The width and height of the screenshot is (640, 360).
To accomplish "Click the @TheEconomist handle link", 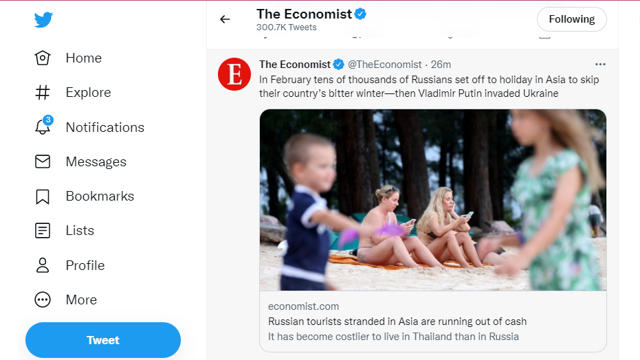I will 384,64.
